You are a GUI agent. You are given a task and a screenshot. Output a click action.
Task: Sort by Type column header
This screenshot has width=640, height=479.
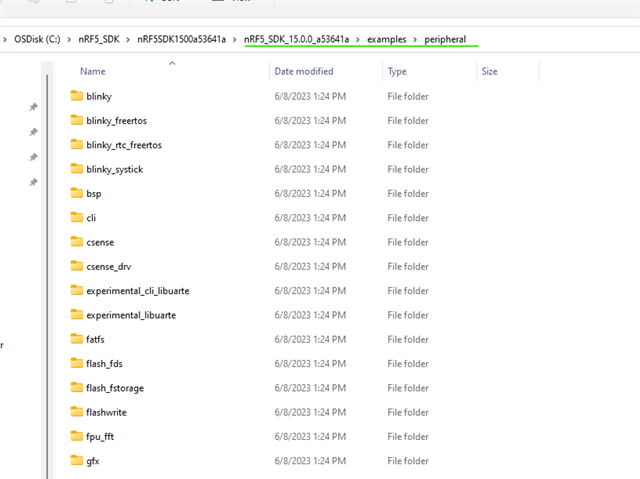point(397,72)
